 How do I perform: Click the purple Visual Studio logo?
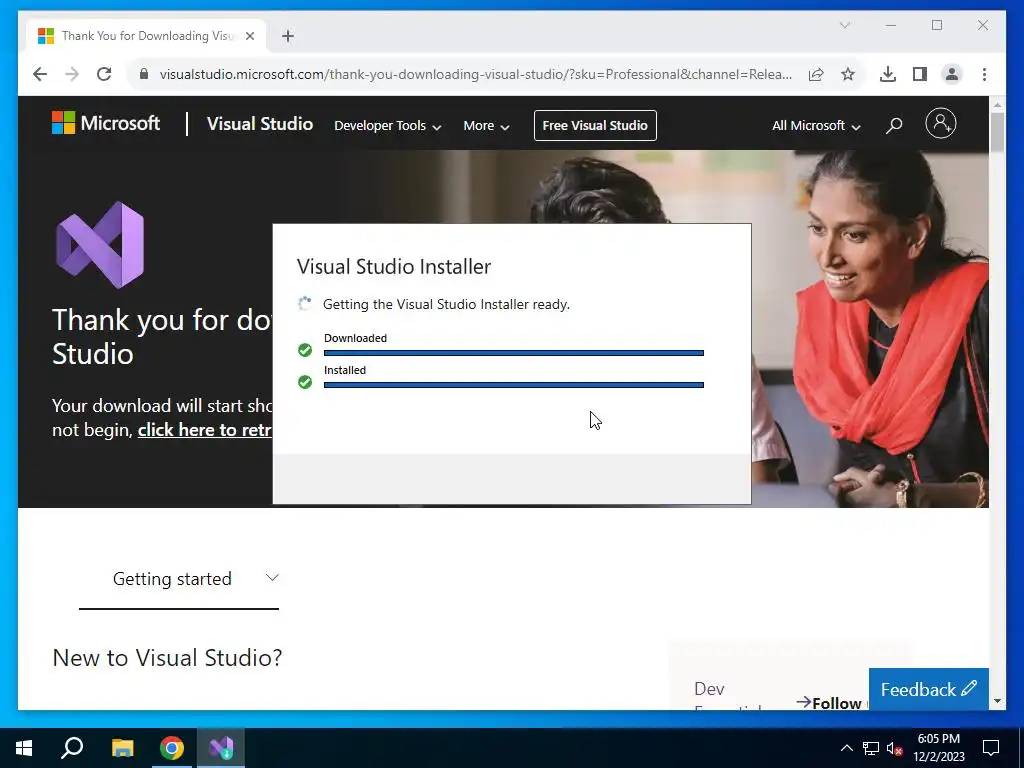pos(100,245)
